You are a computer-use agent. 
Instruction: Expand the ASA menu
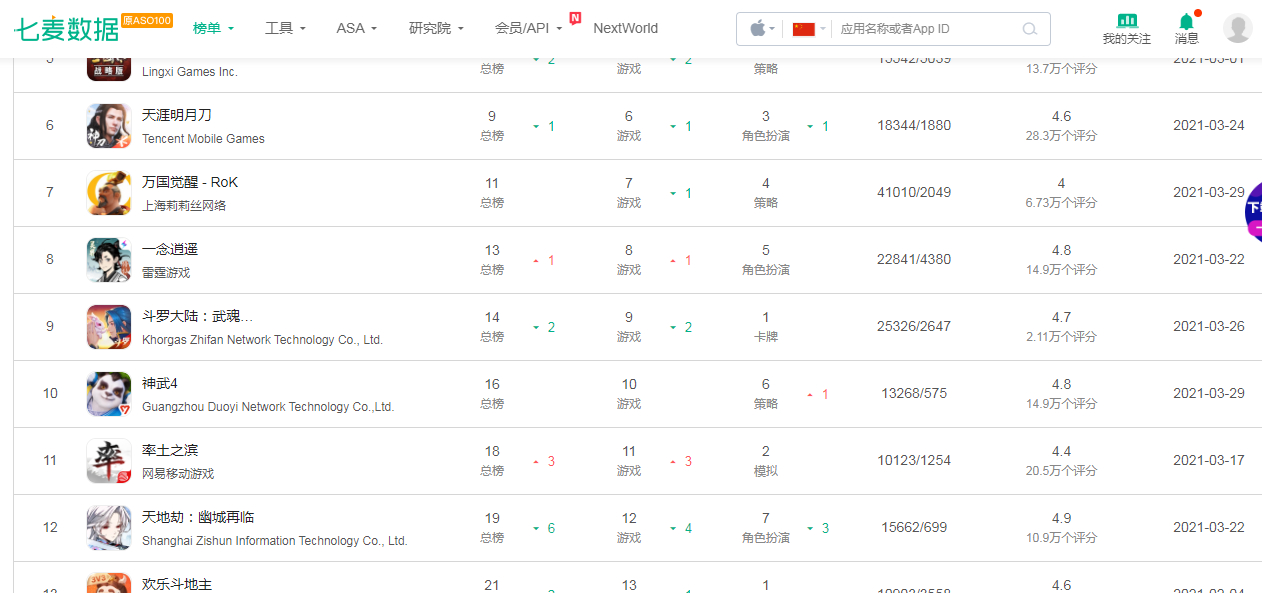click(357, 28)
